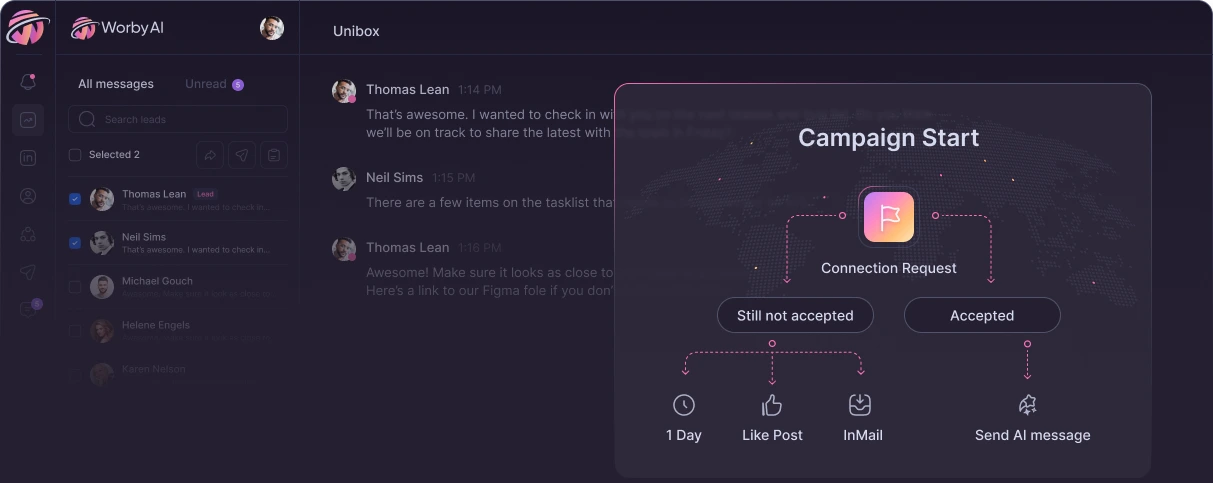Switch to the All messages tab
The image size is (1213, 483).
116,84
